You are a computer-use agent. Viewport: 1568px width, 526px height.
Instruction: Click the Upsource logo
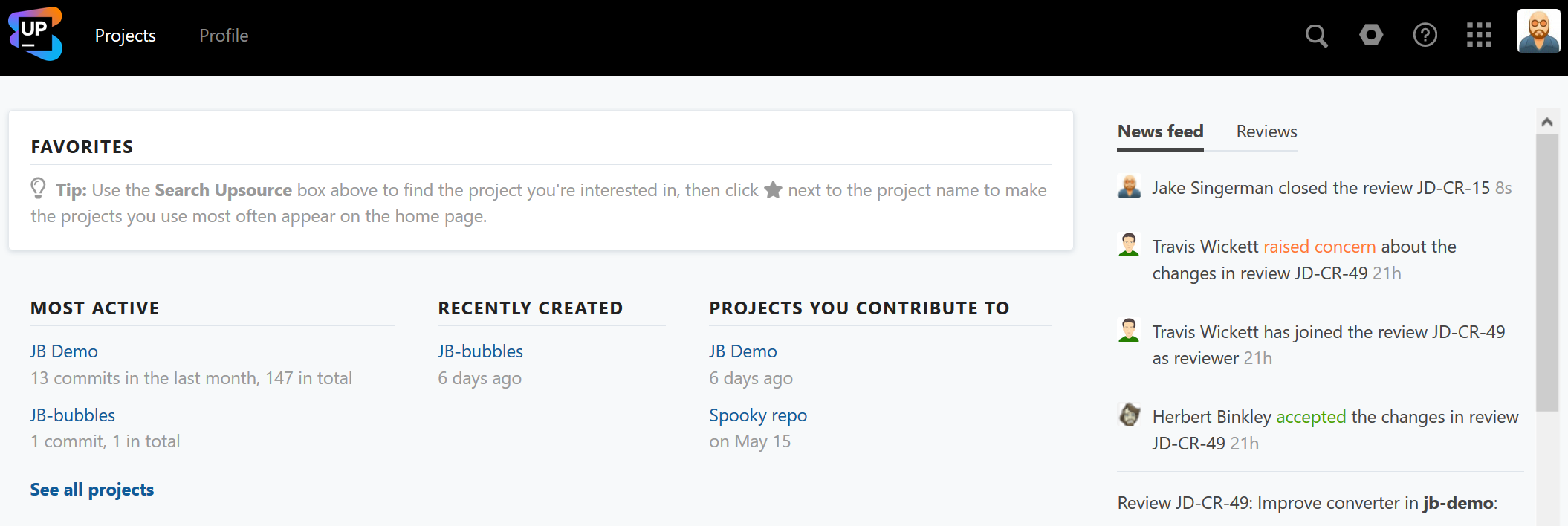pos(35,34)
